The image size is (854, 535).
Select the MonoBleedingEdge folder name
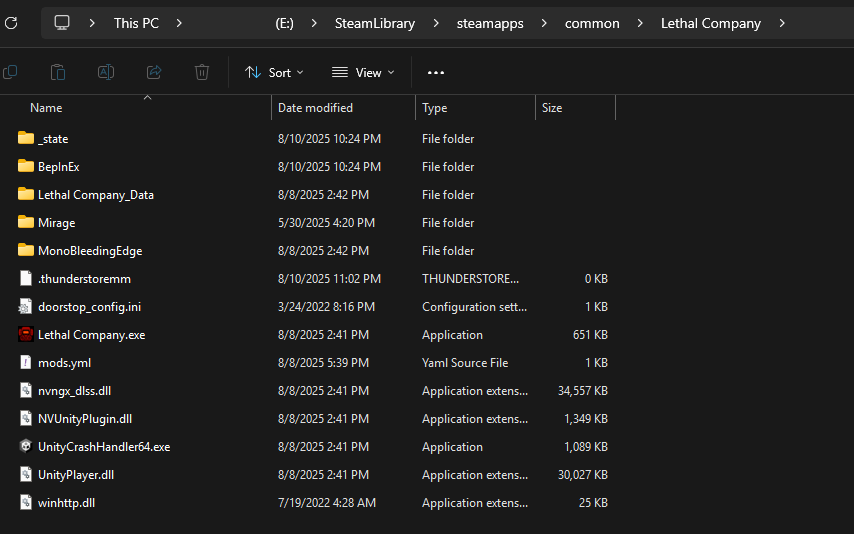point(90,251)
